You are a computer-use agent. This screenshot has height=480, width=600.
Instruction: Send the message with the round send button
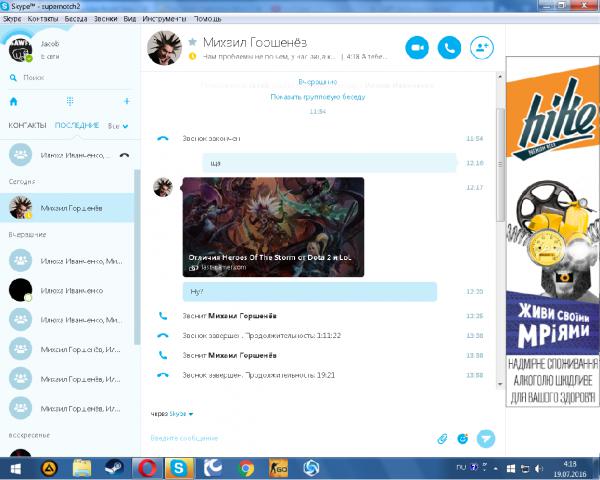tap(486, 439)
